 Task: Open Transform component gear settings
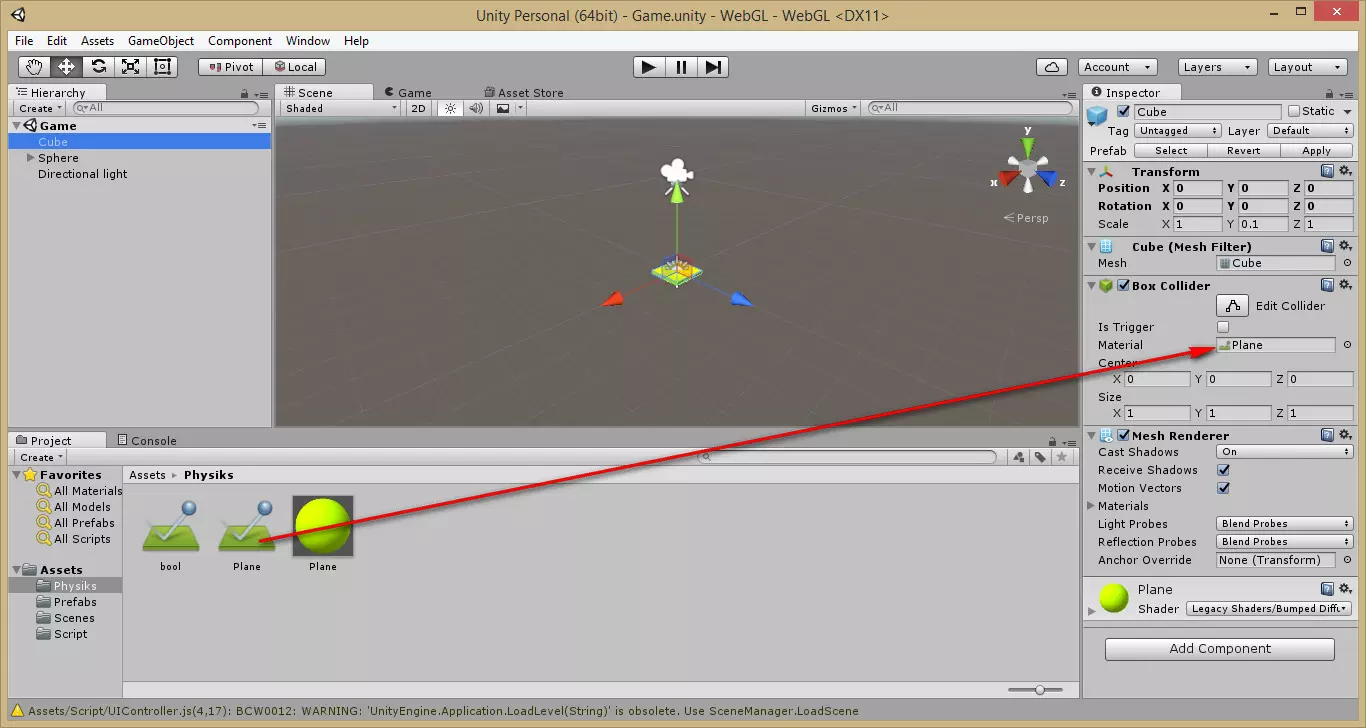1345,172
